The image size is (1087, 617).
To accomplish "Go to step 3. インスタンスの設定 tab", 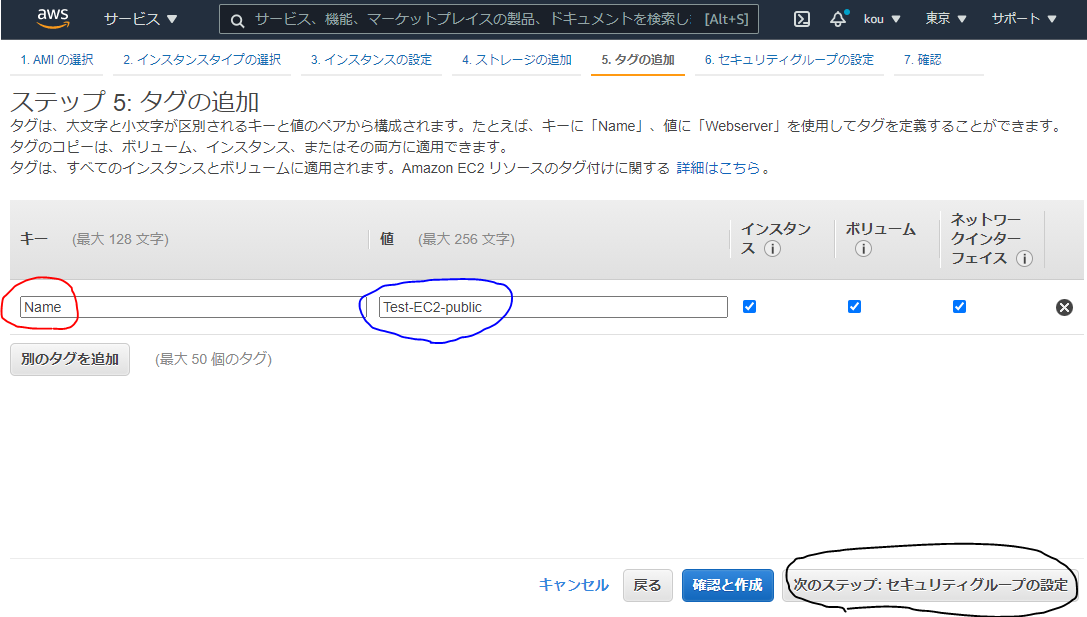I will coord(372,60).
